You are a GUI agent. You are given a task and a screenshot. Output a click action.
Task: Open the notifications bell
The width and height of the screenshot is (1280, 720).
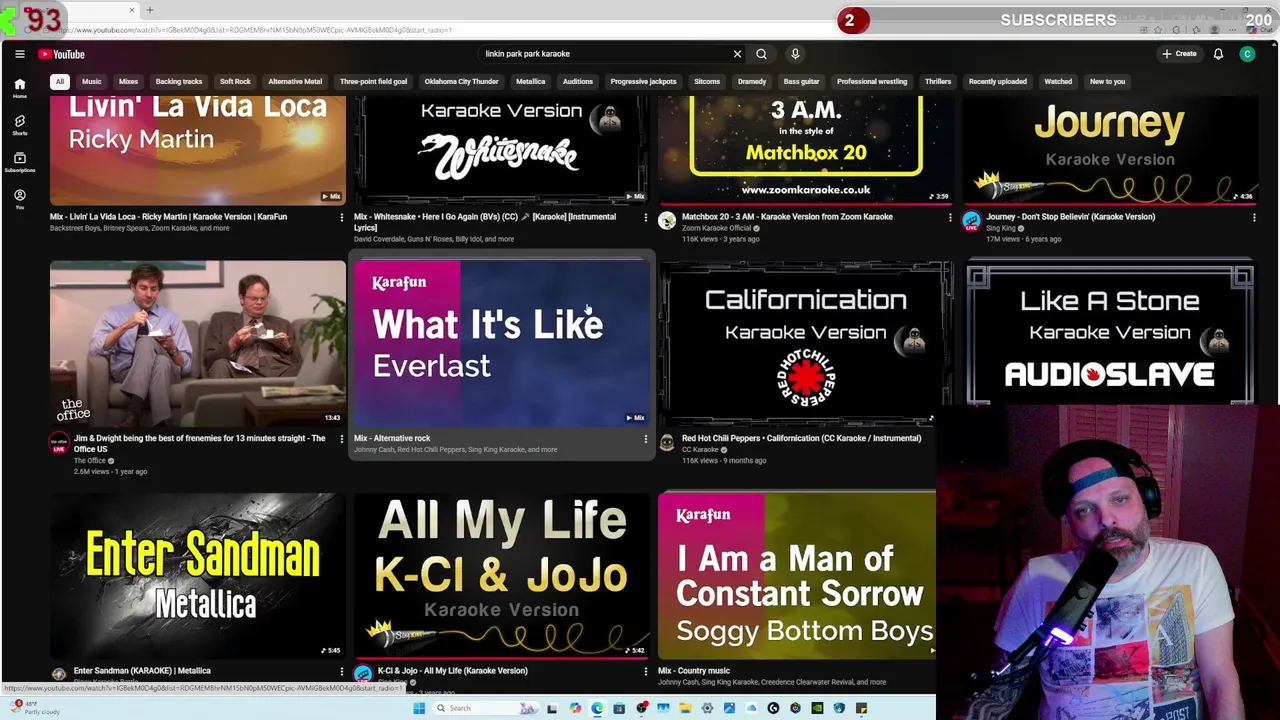[x=1218, y=54]
